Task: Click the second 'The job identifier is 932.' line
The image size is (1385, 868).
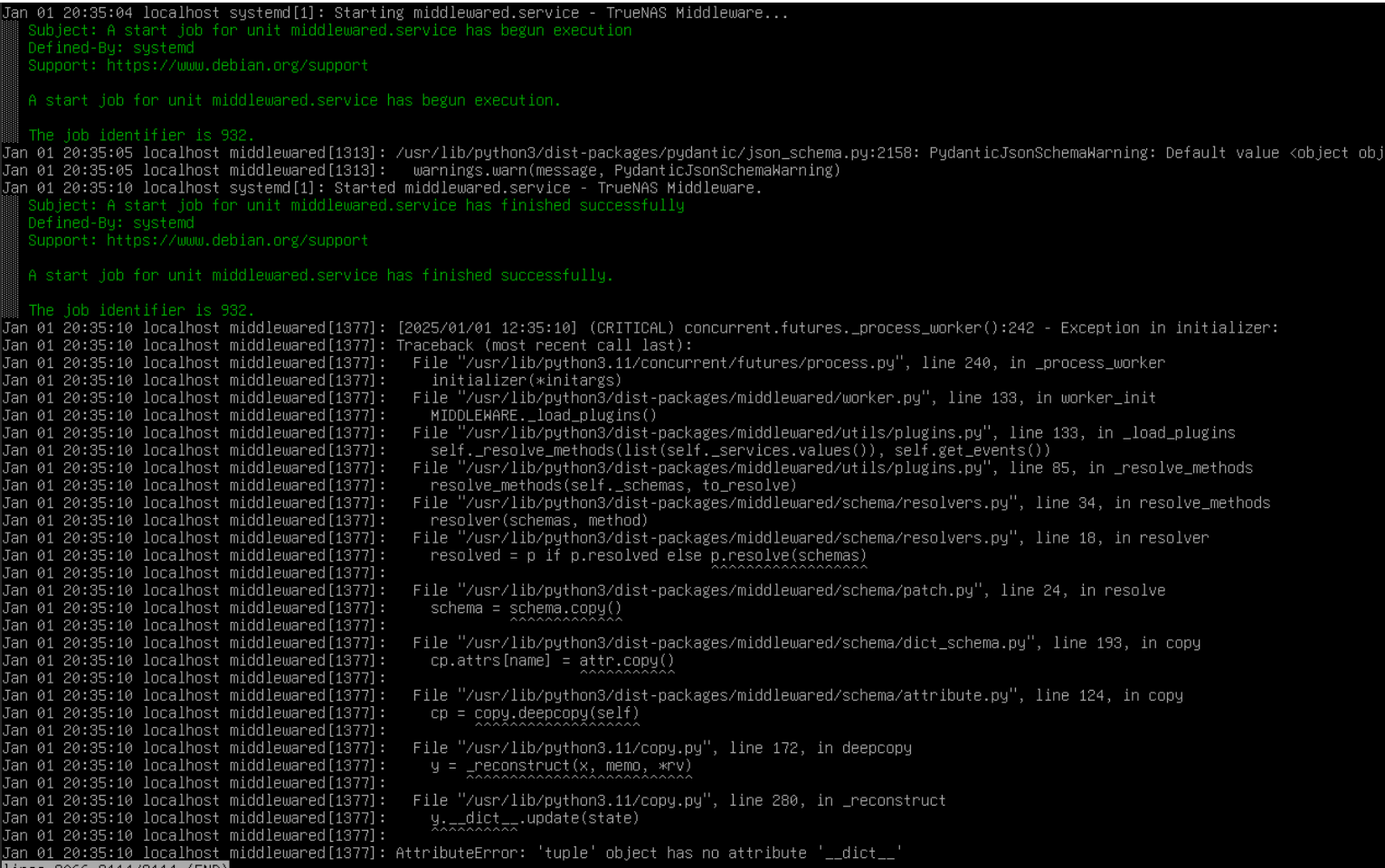Action: tap(141, 310)
